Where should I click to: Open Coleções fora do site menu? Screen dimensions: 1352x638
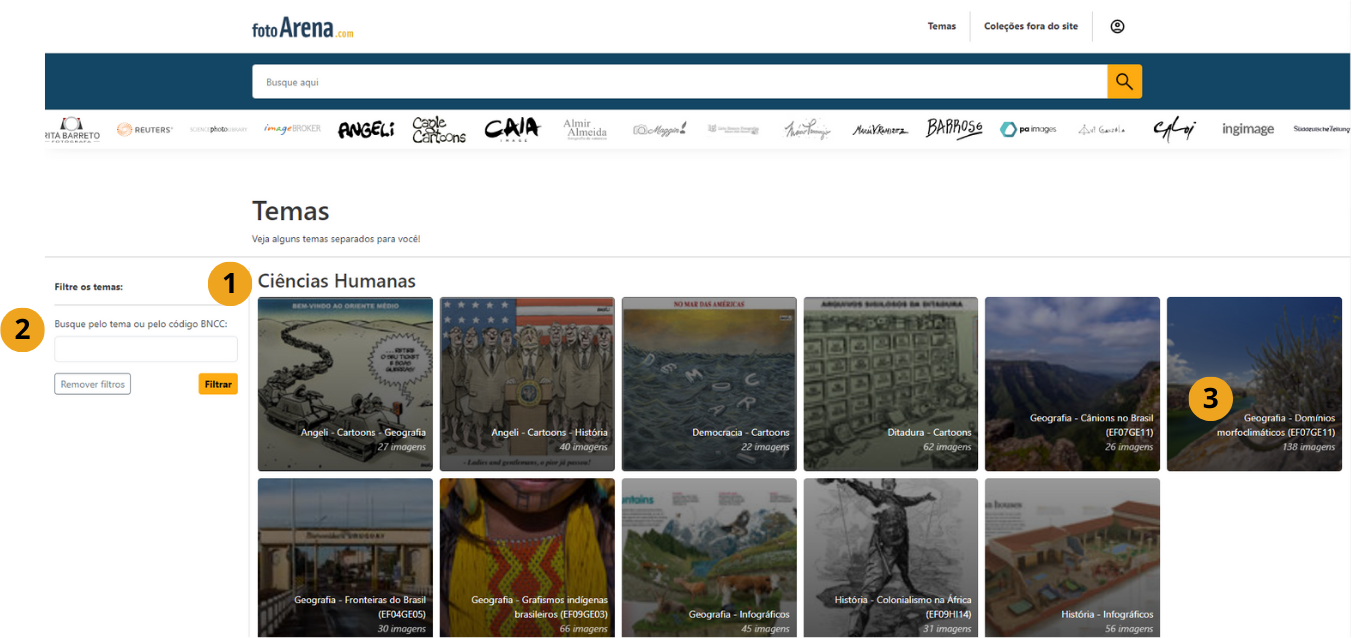click(1031, 26)
